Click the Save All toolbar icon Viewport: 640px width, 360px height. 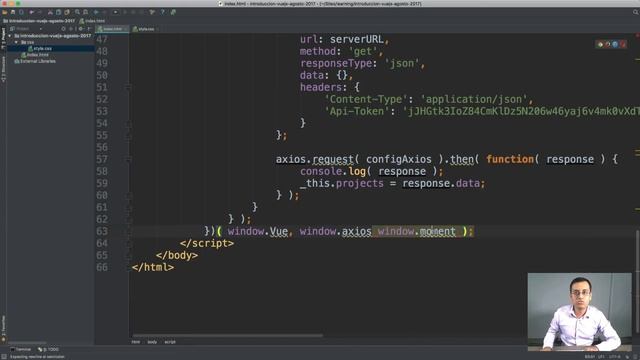(13, 12)
